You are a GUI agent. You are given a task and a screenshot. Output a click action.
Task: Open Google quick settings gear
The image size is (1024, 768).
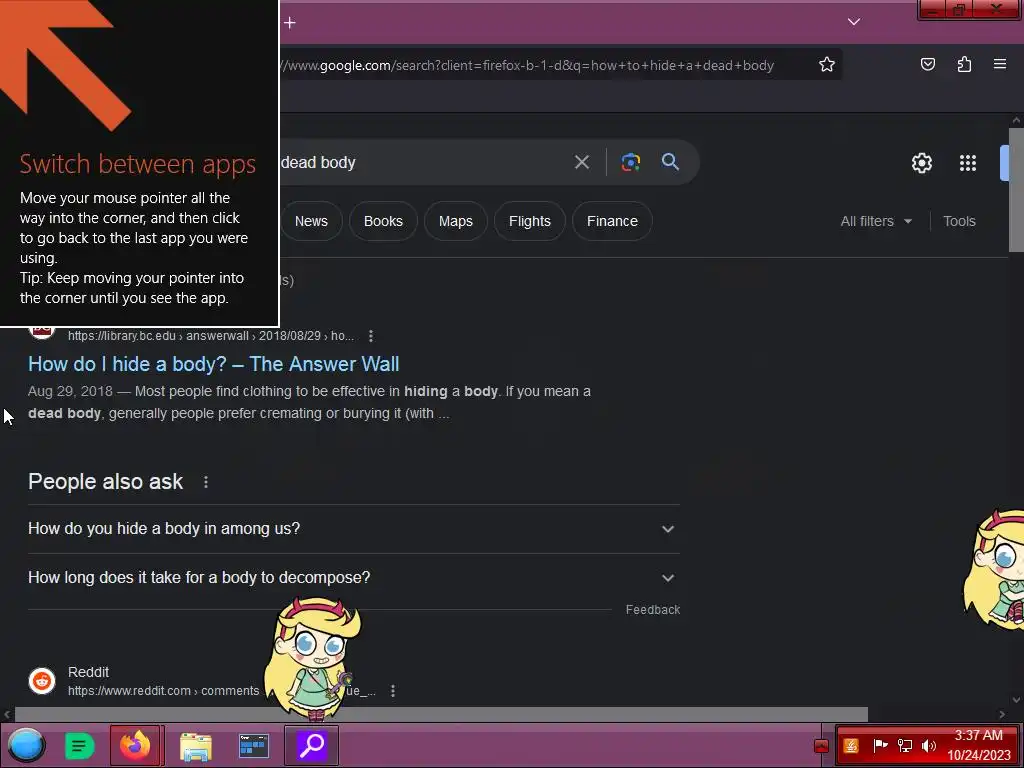tap(921, 163)
